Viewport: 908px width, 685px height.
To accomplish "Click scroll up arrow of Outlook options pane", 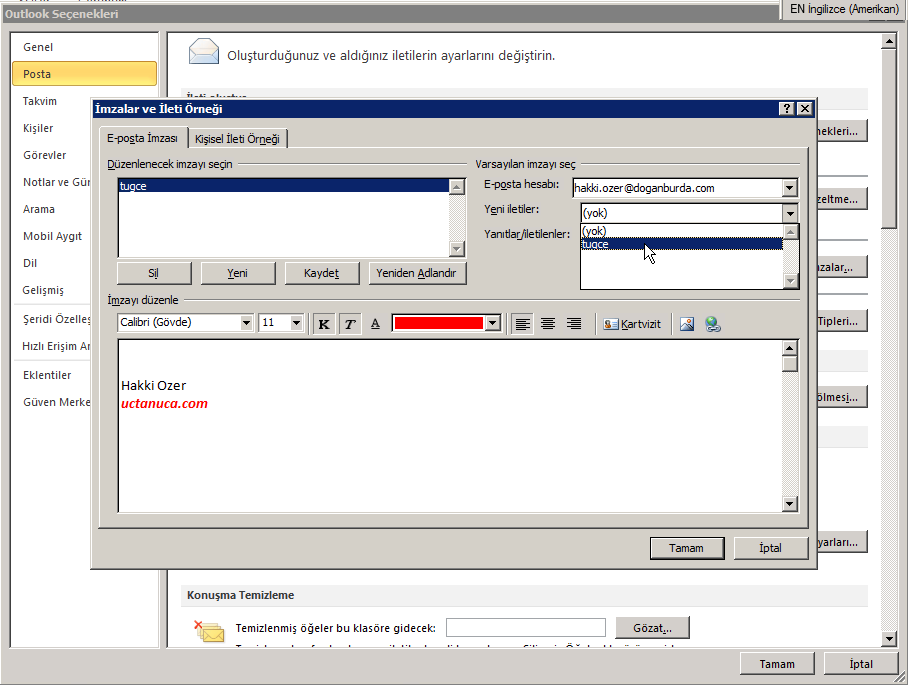I will tap(889, 41).
